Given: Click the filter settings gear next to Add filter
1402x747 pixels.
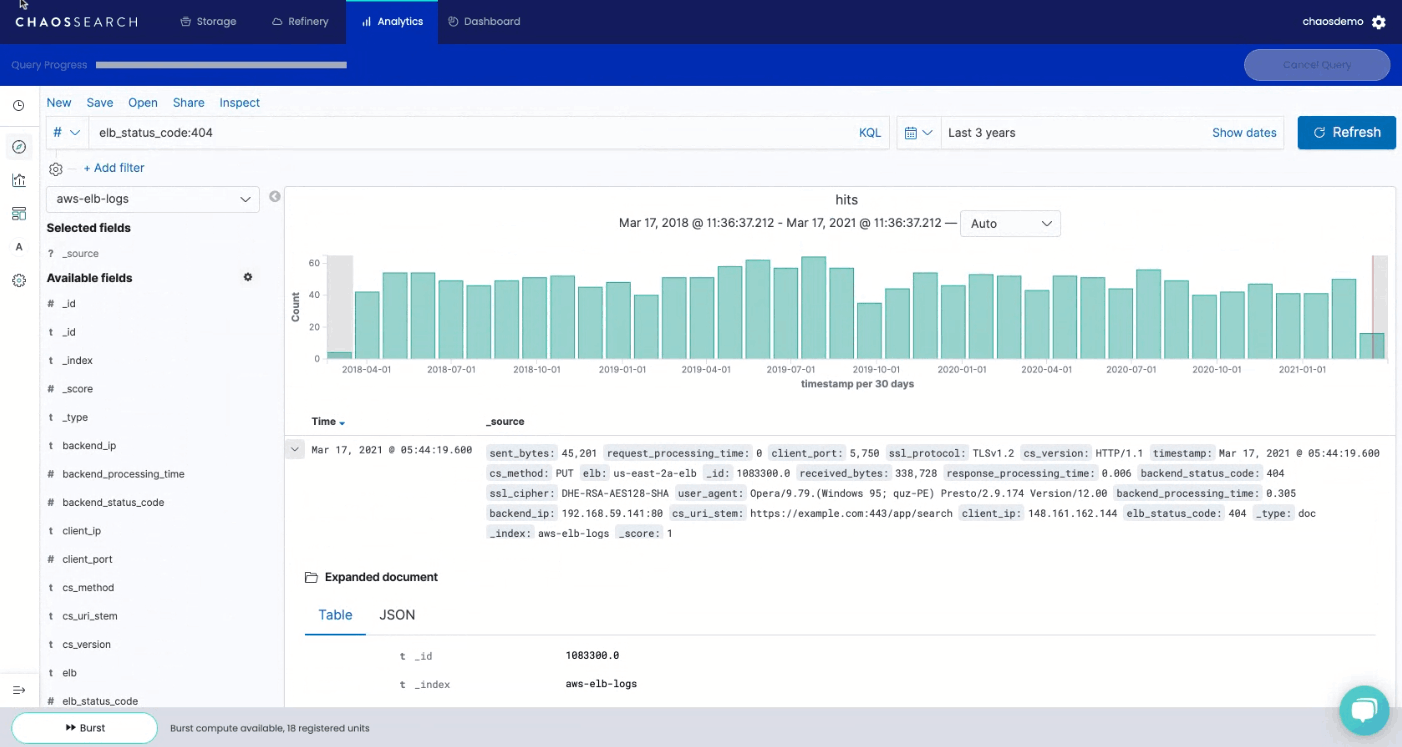Looking at the screenshot, I should pyautogui.click(x=55, y=168).
